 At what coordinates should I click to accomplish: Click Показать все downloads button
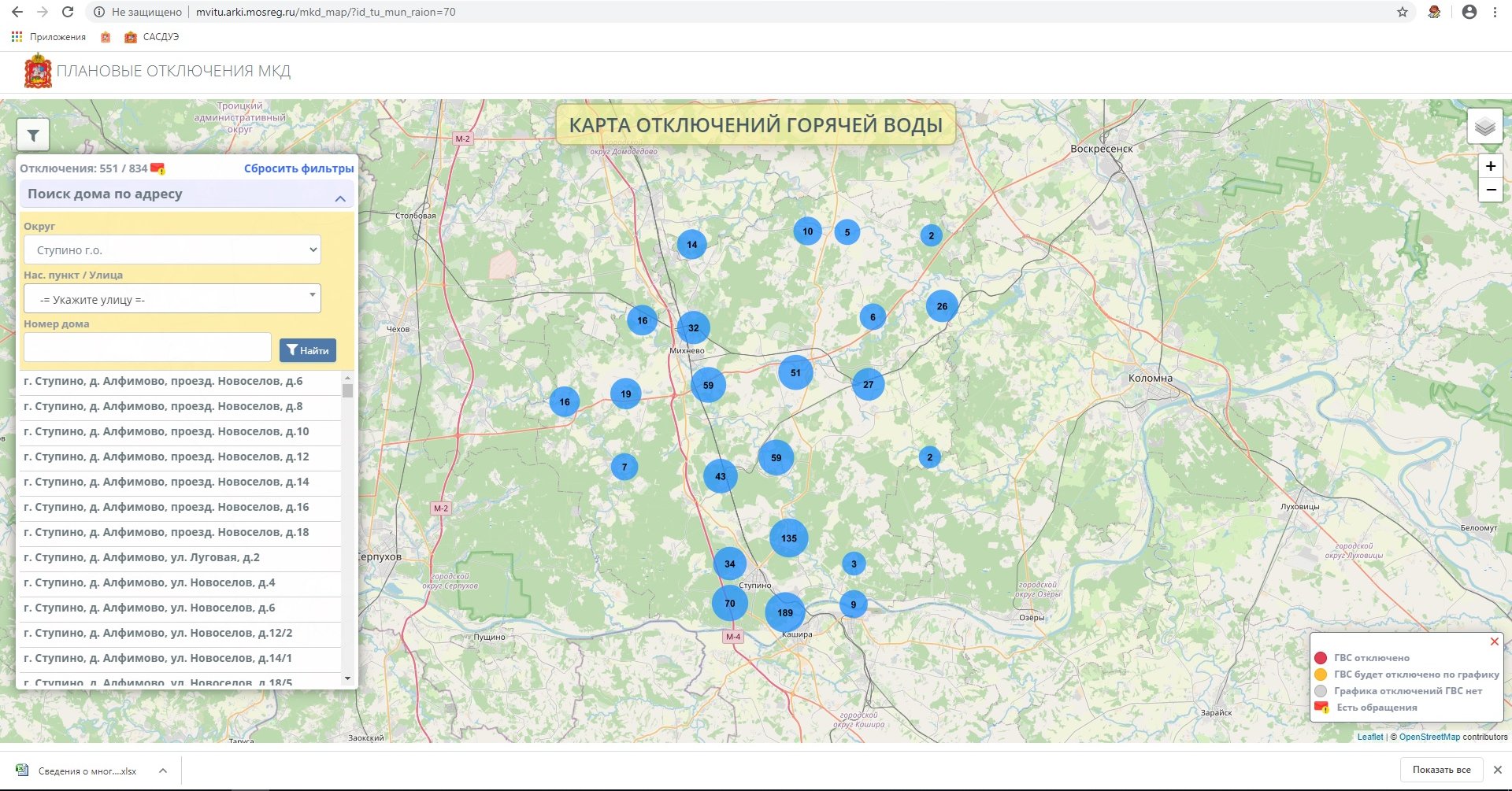[x=1441, y=770]
